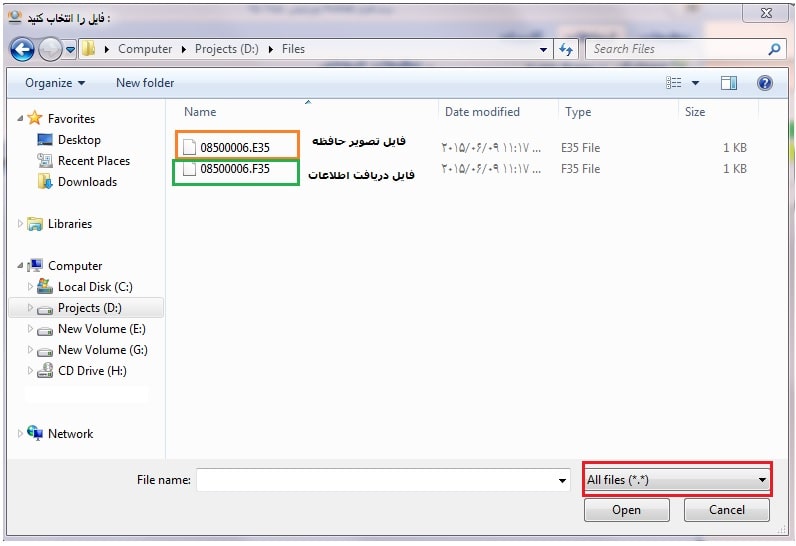Image resolution: width=796 pixels, height=546 pixels.
Task: Click the Open button
Action: [x=626, y=510]
